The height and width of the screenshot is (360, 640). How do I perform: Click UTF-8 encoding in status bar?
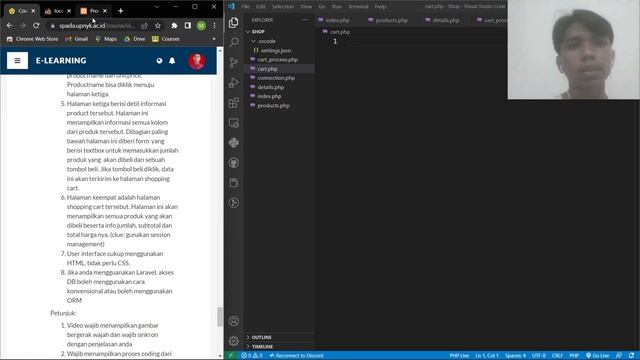point(539,356)
